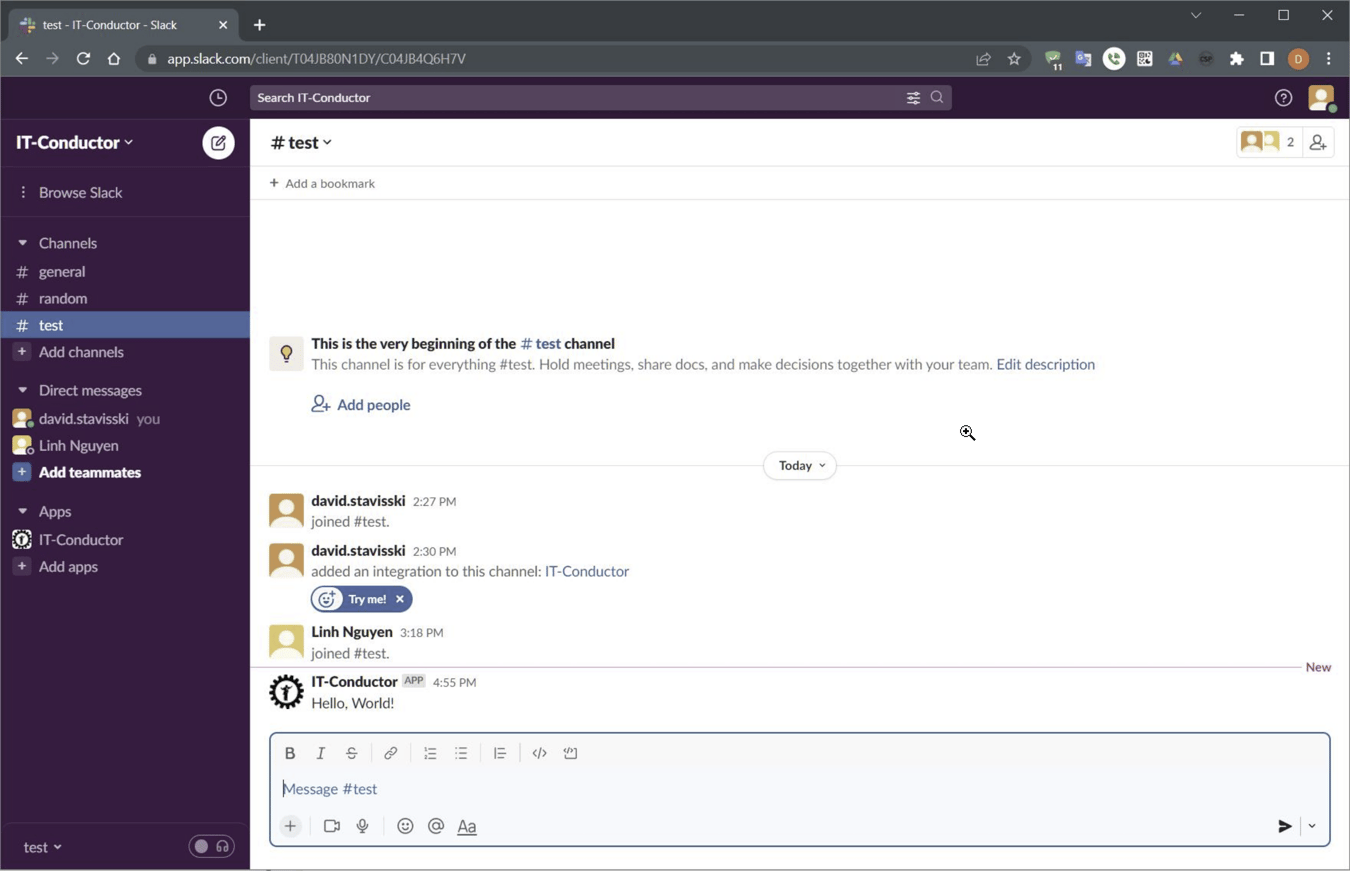The image size is (1350, 871).
Task: Toggle the huddle headphones switch
Action: pos(211,846)
